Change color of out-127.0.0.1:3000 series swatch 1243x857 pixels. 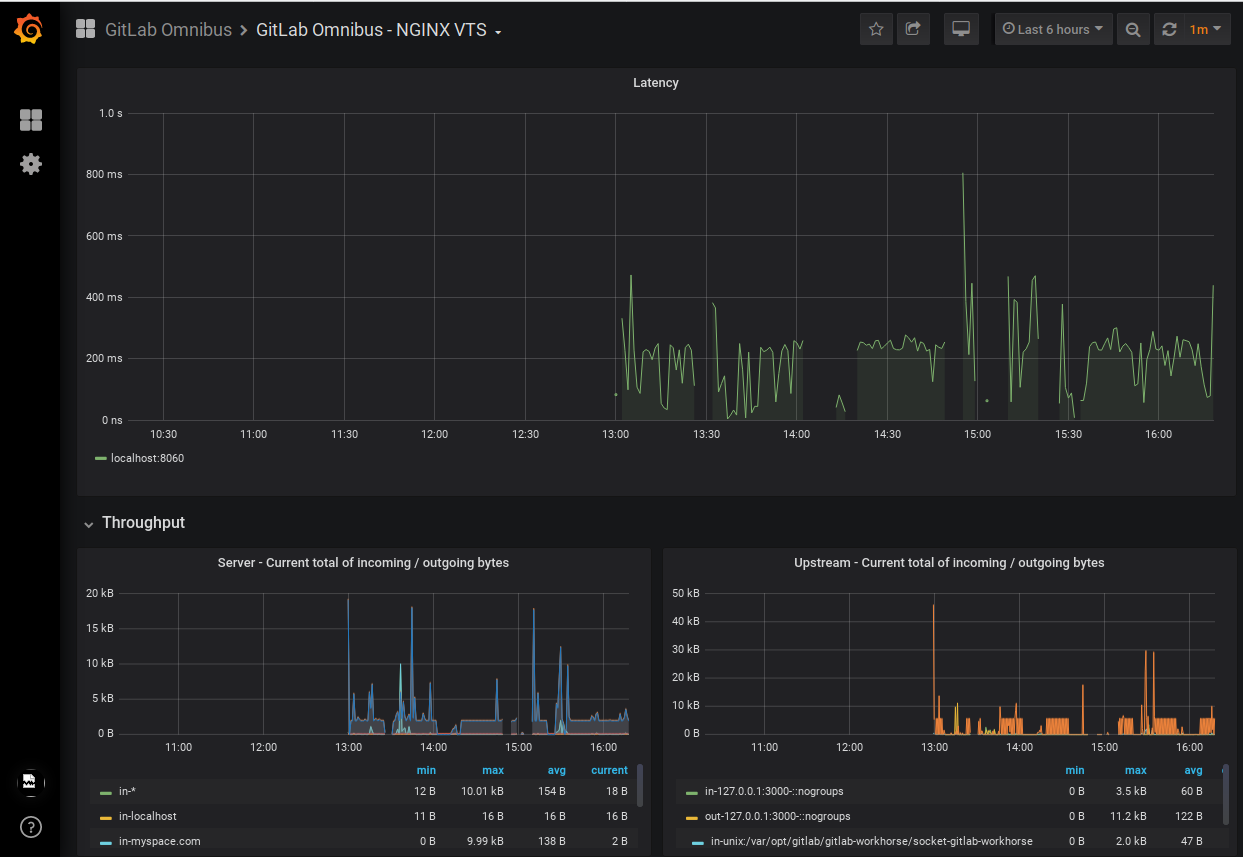pyautogui.click(x=692, y=817)
